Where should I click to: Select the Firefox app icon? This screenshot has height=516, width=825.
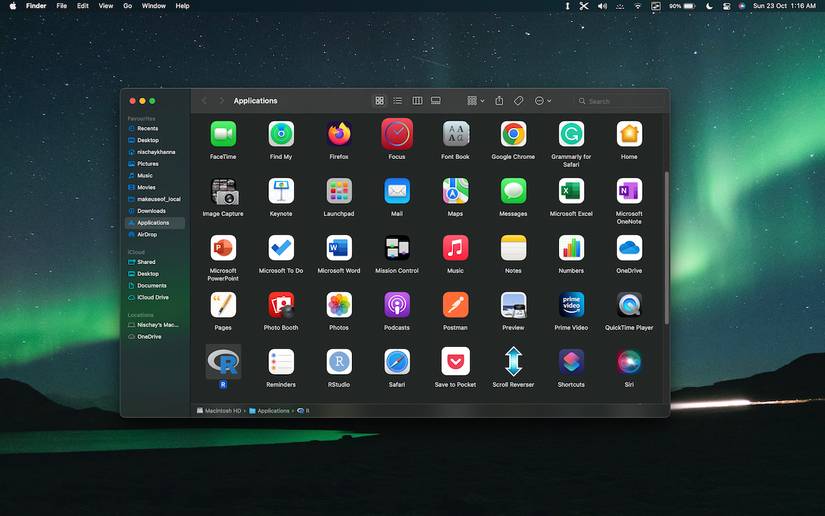pyautogui.click(x=339, y=134)
